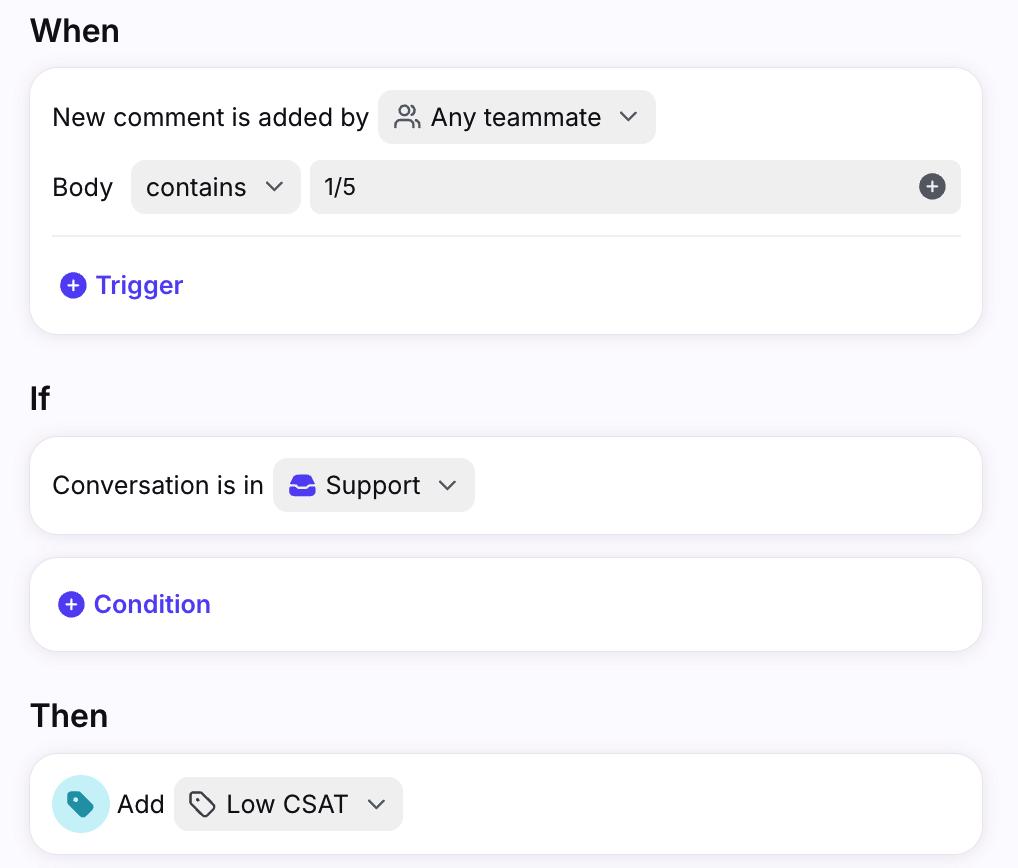Open the Low CSAT tag dropdown
This screenshot has width=1018, height=868.
tap(287, 804)
